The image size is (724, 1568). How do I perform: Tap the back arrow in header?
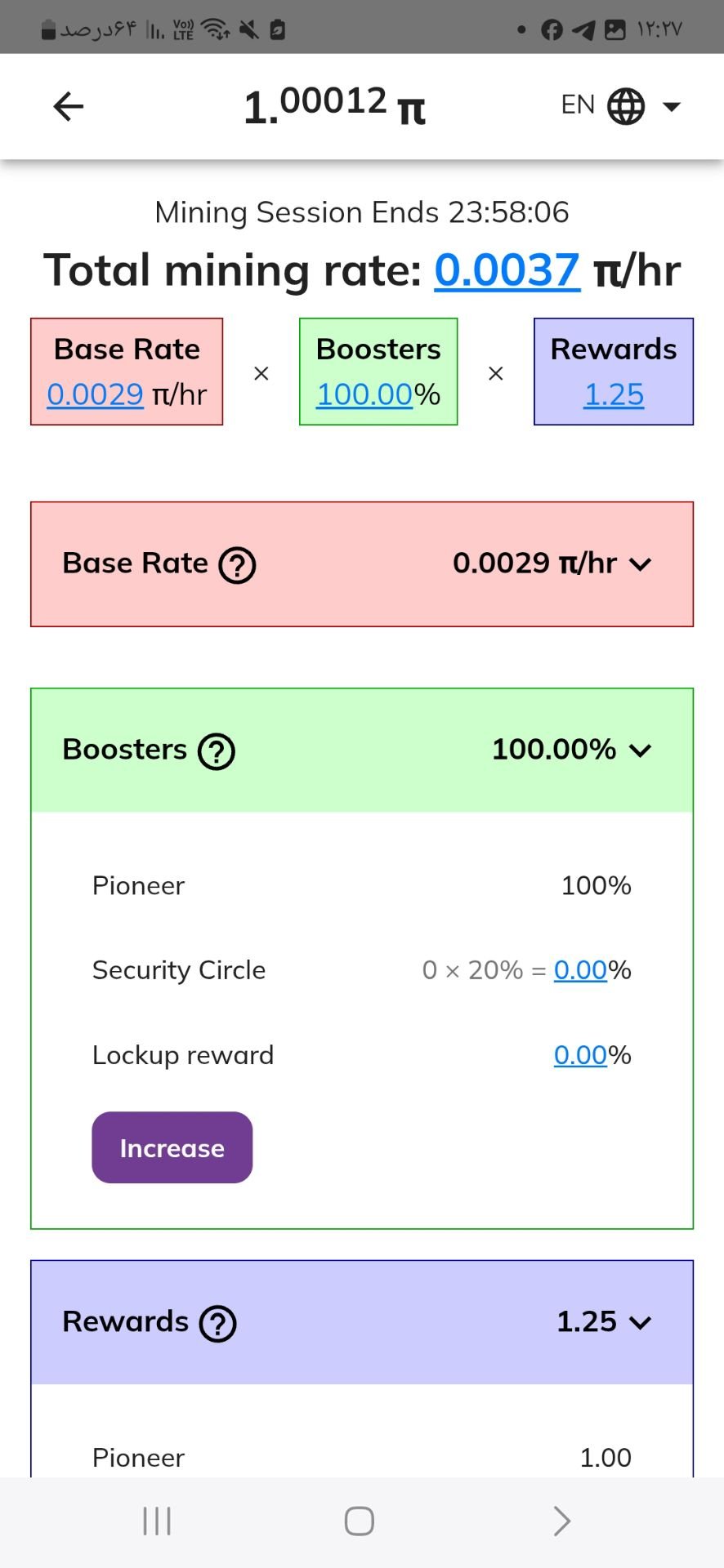(69, 106)
